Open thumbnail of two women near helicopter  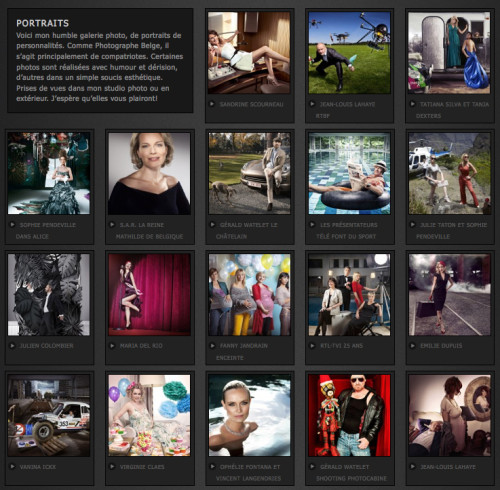click(x=450, y=173)
